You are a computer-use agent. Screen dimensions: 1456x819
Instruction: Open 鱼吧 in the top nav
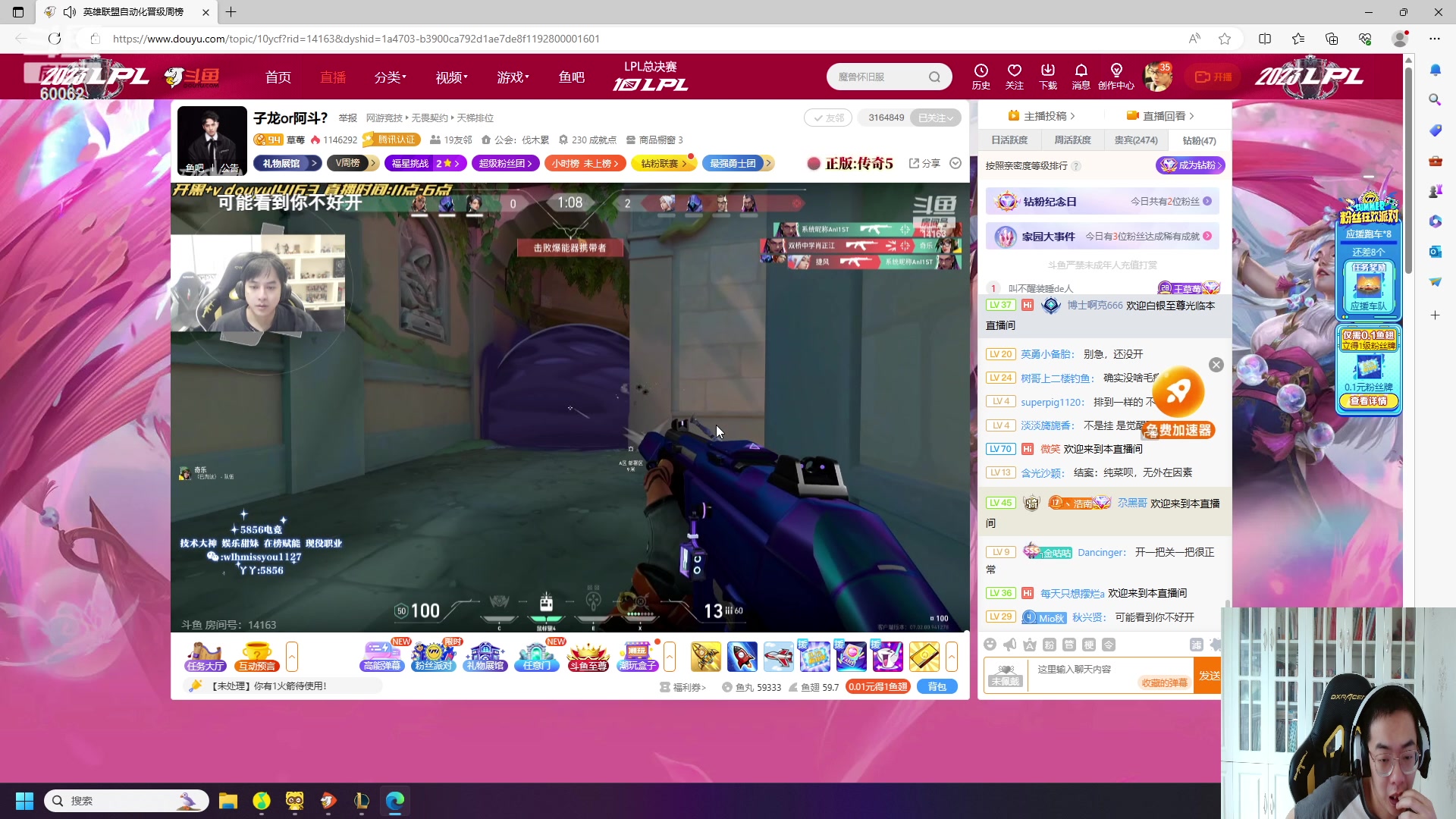pyautogui.click(x=572, y=77)
